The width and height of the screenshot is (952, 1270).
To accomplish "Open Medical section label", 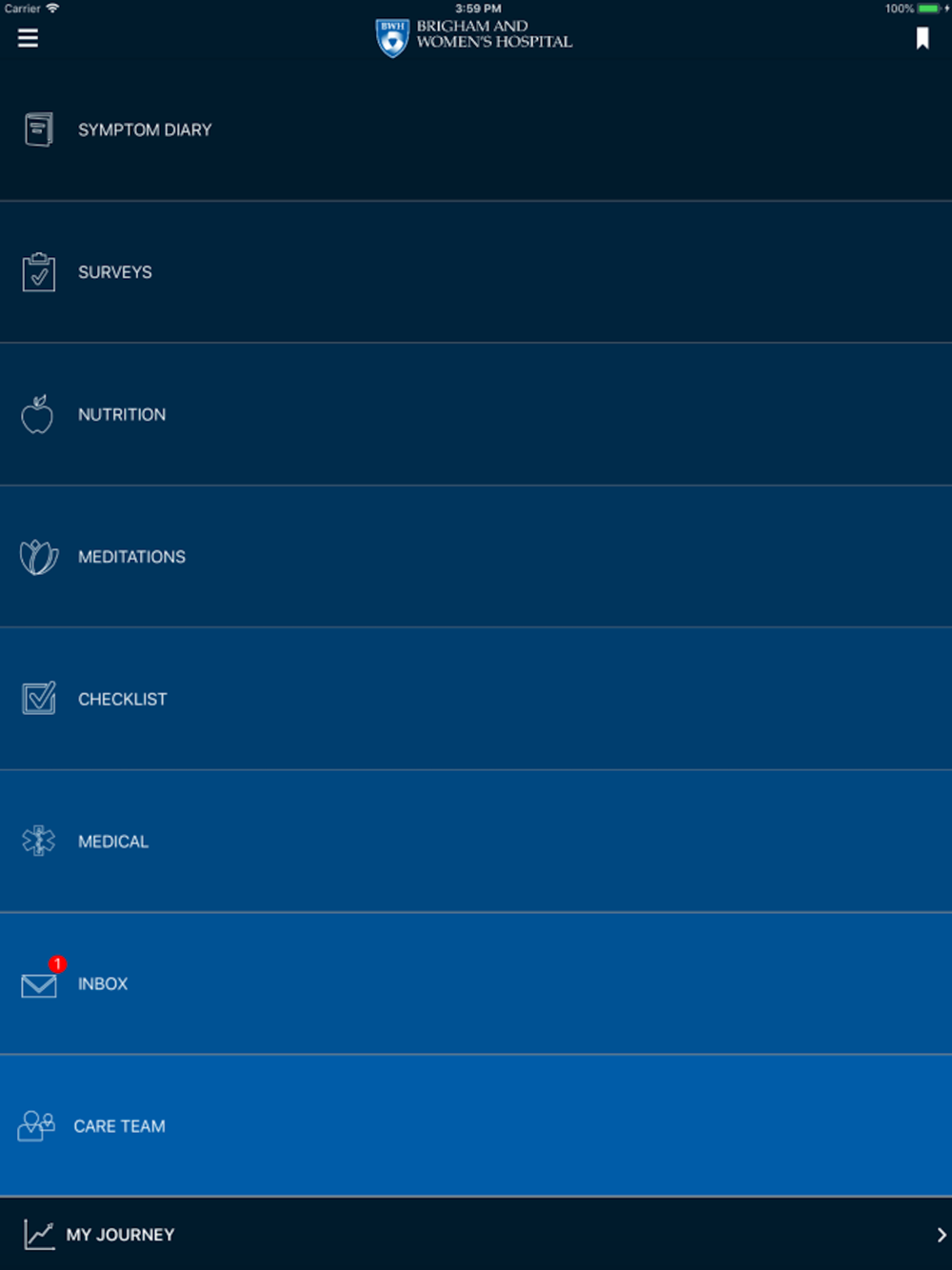I will pyautogui.click(x=113, y=842).
